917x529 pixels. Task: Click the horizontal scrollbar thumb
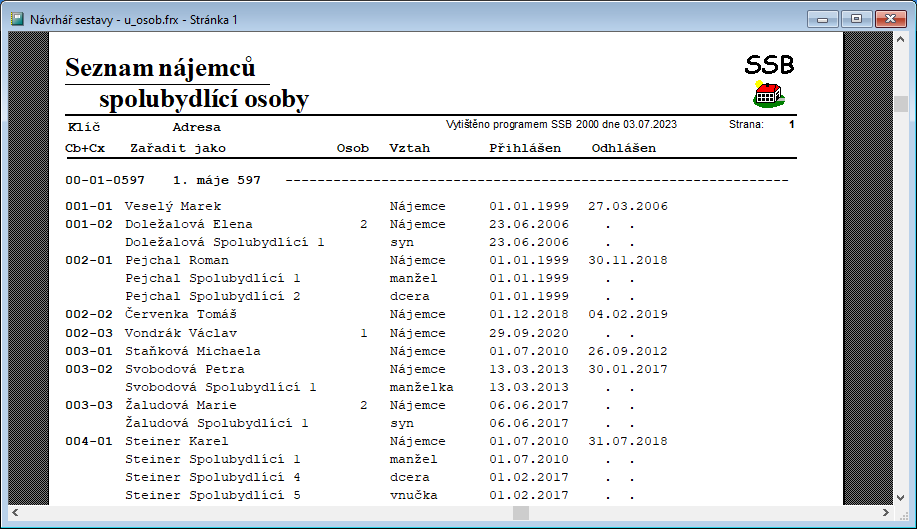coord(521,512)
